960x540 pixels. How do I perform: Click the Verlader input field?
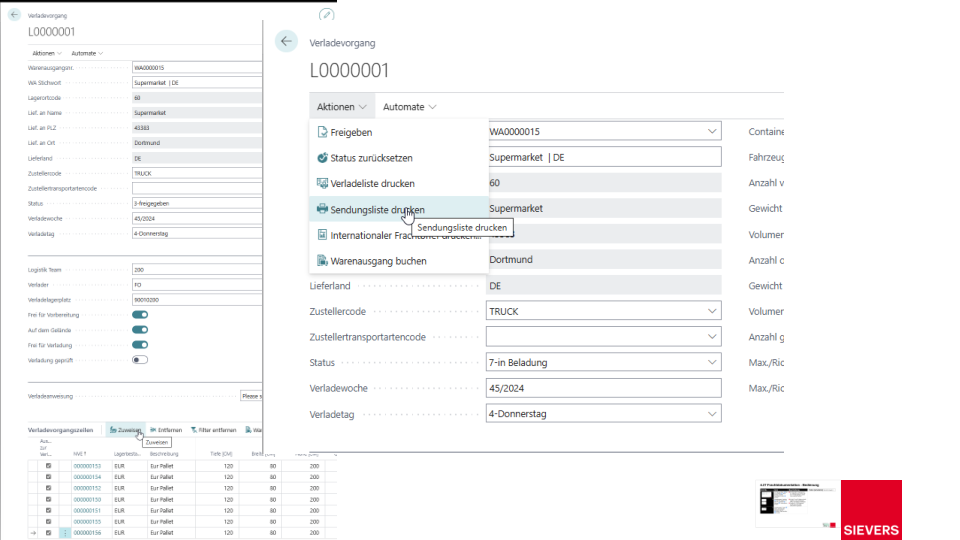[x=197, y=285]
